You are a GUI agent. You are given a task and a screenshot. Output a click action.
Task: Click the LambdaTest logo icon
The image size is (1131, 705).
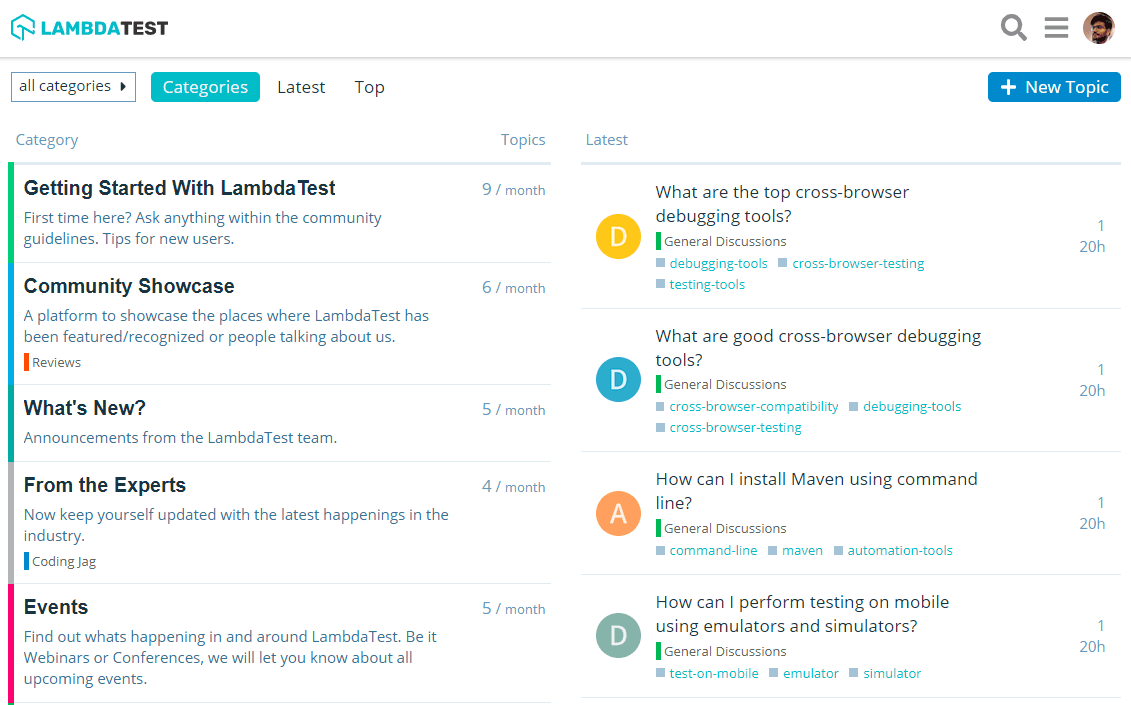21,27
